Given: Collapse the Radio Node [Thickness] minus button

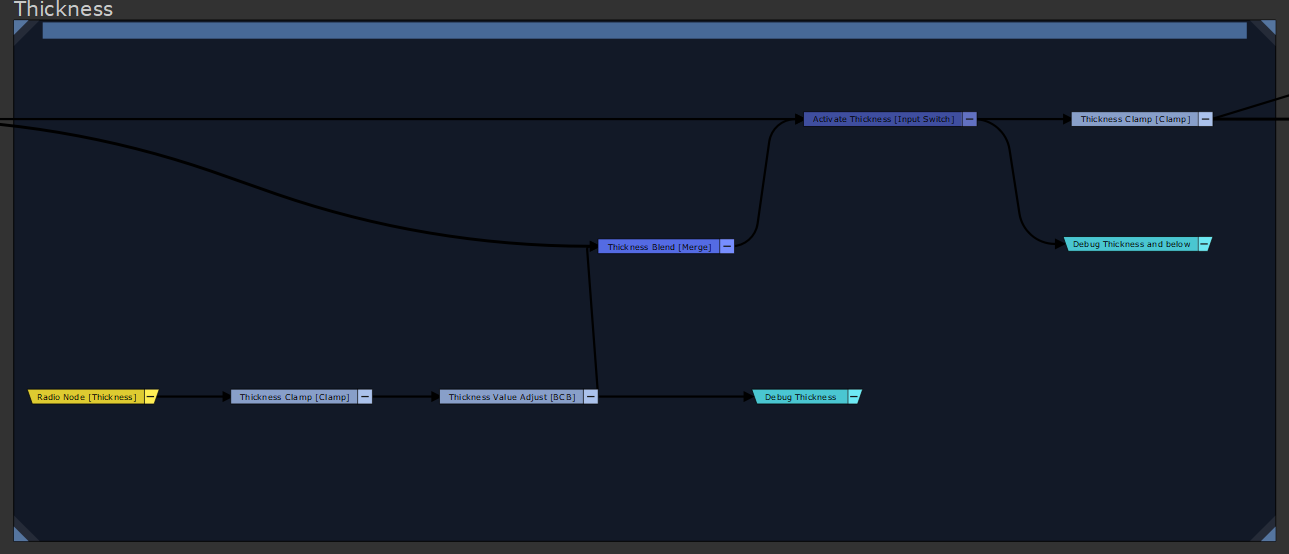Looking at the screenshot, I should click(x=150, y=397).
